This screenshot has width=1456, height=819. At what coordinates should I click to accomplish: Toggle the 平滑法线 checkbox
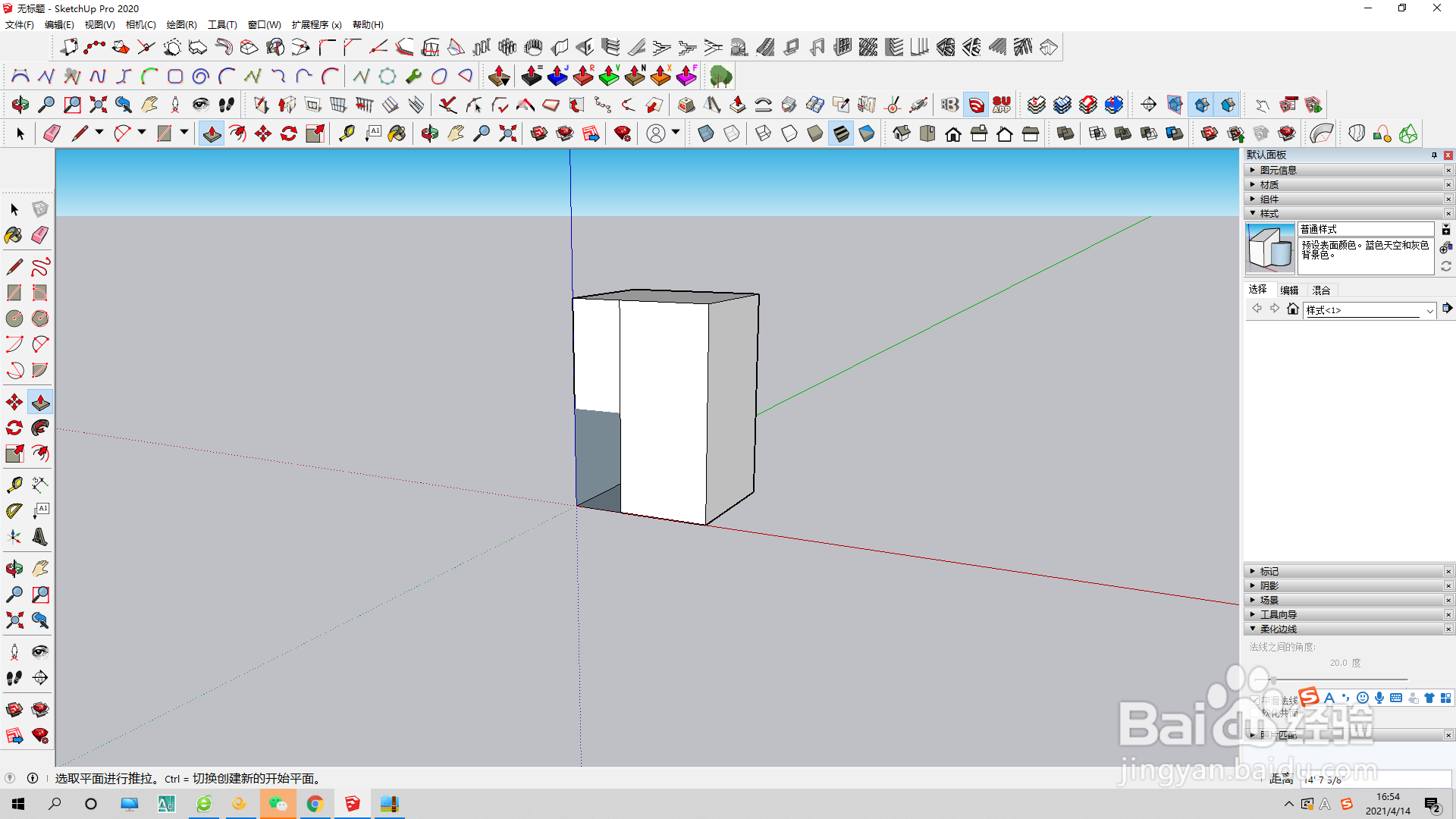pos(1255,700)
